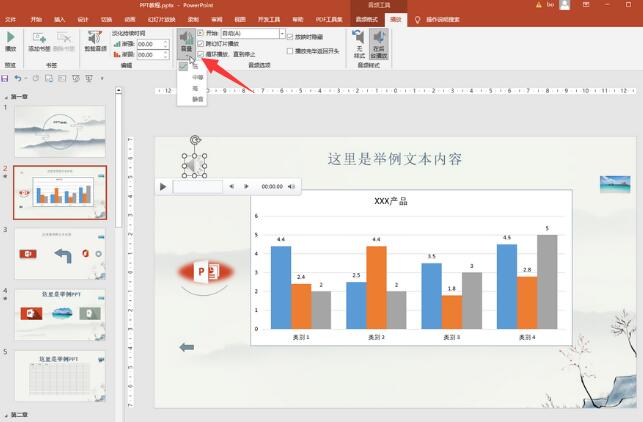Select Play in Background (在后台播放) style
The height and width of the screenshot is (422, 643).
pos(379,44)
